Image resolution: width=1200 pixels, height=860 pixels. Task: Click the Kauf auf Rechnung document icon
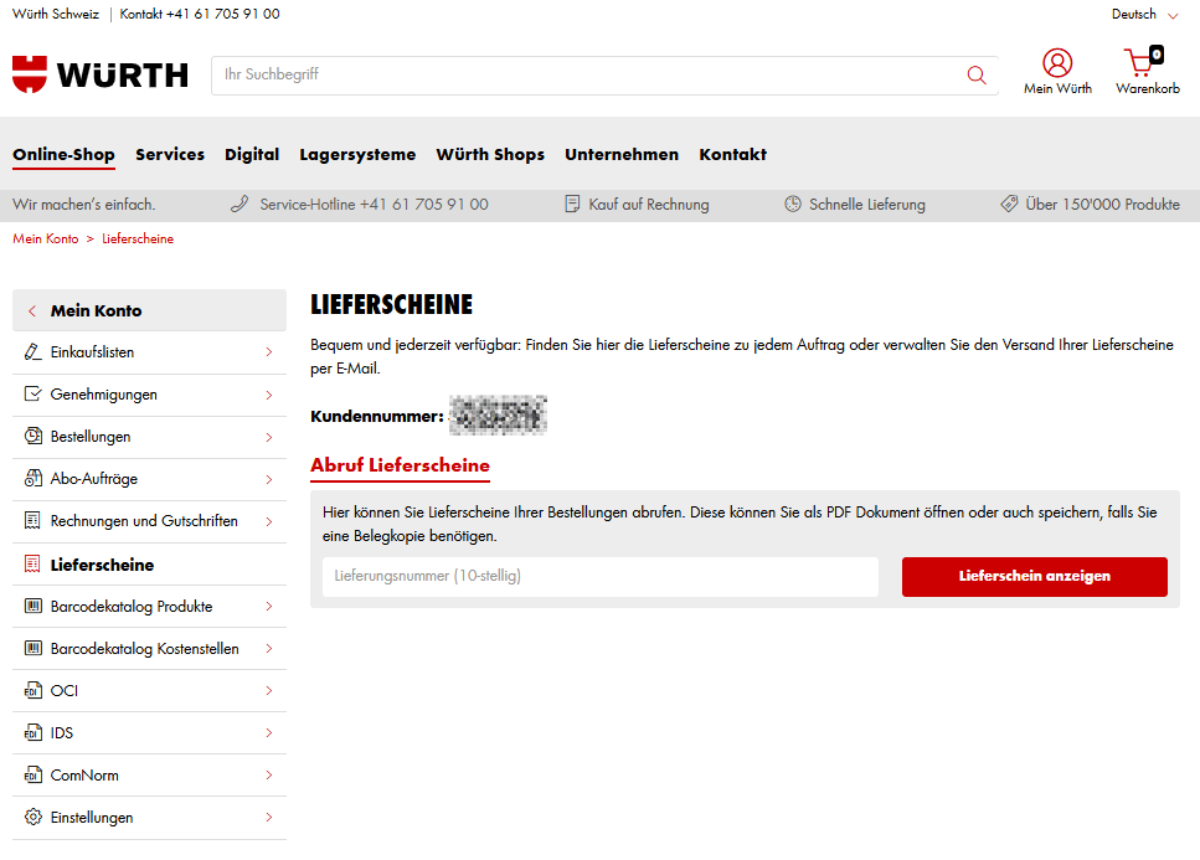(x=572, y=204)
